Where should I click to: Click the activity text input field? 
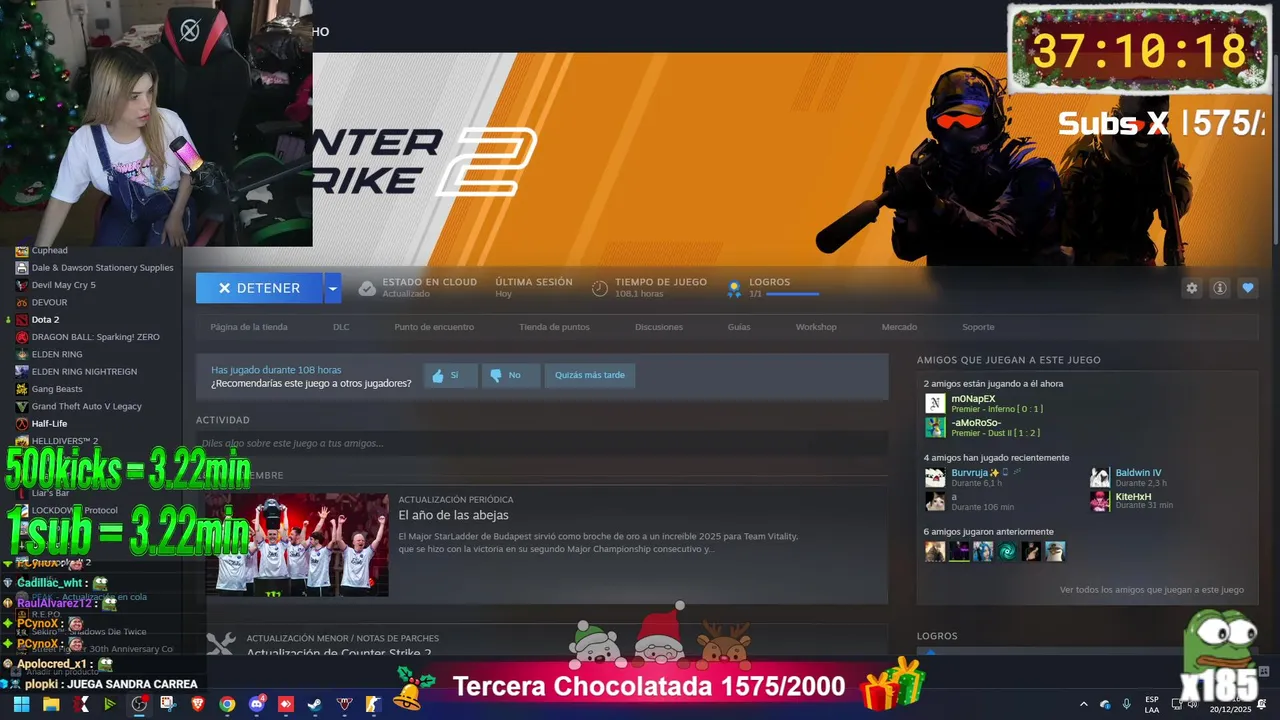[542, 443]
